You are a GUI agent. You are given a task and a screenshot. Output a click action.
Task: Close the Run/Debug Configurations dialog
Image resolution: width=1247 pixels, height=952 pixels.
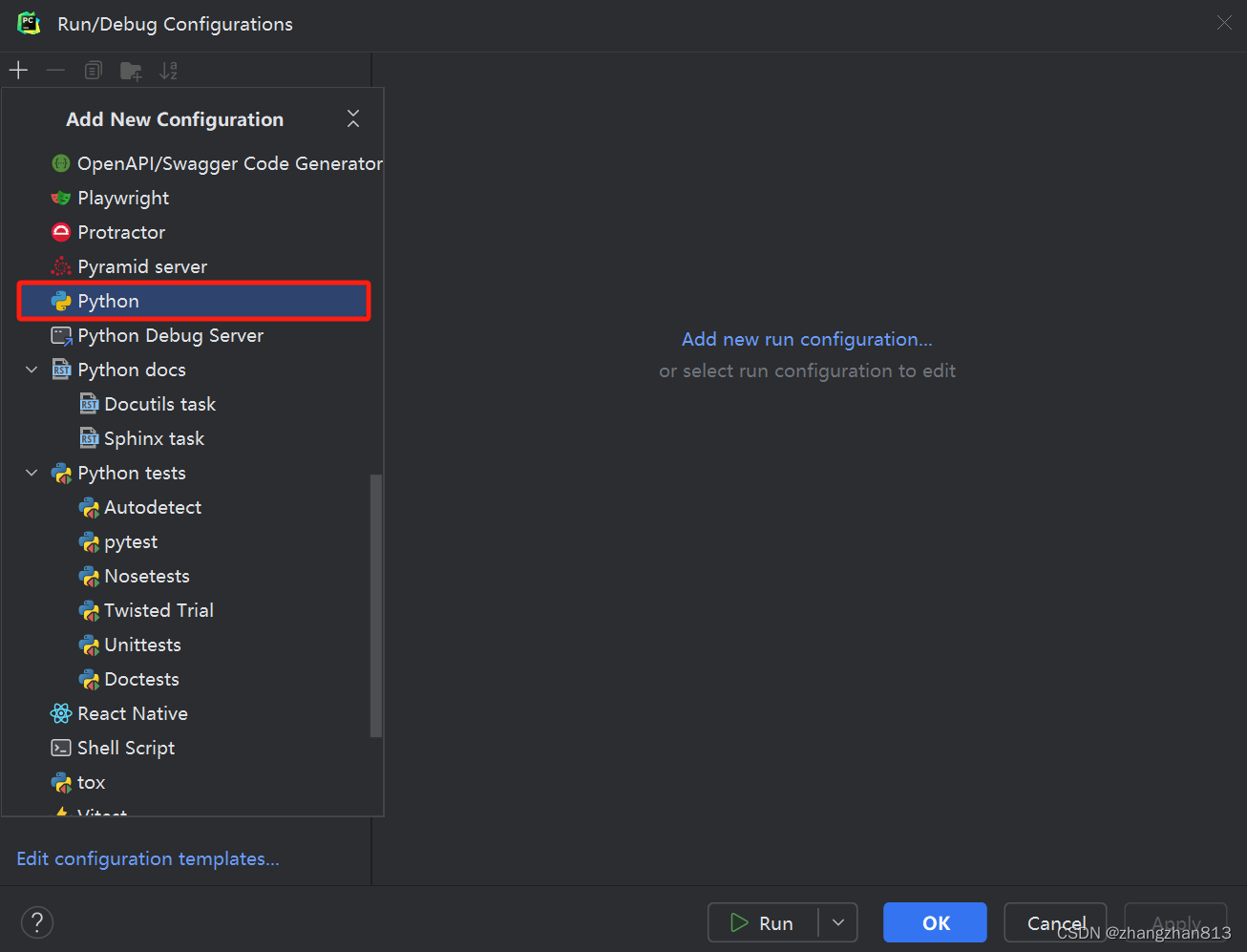coord(1224,23)
